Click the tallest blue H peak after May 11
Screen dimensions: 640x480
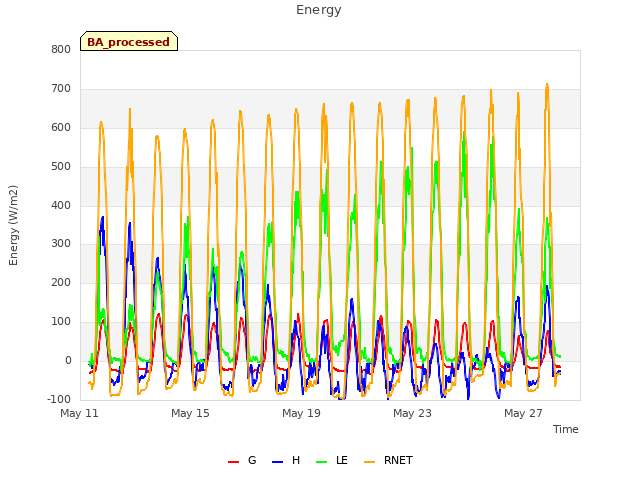102,218
